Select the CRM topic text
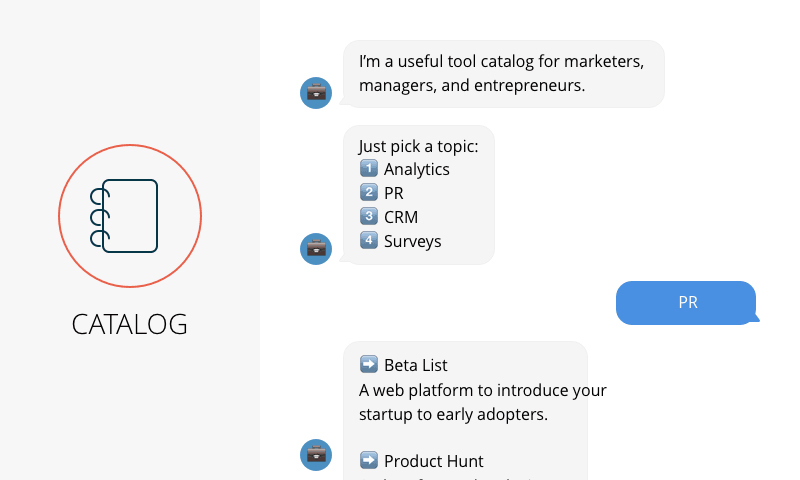This screenshot has width=800, height=480. pyautogui.click(x=401, y=217)
